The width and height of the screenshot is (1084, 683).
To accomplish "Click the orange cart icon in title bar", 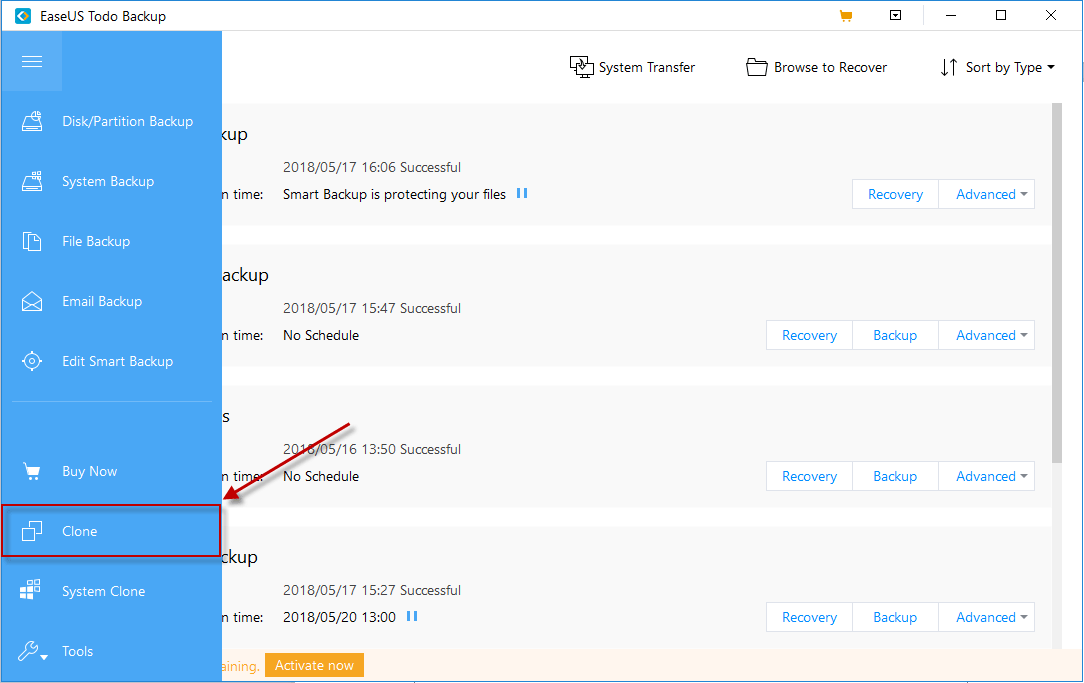I will [845, 16].
